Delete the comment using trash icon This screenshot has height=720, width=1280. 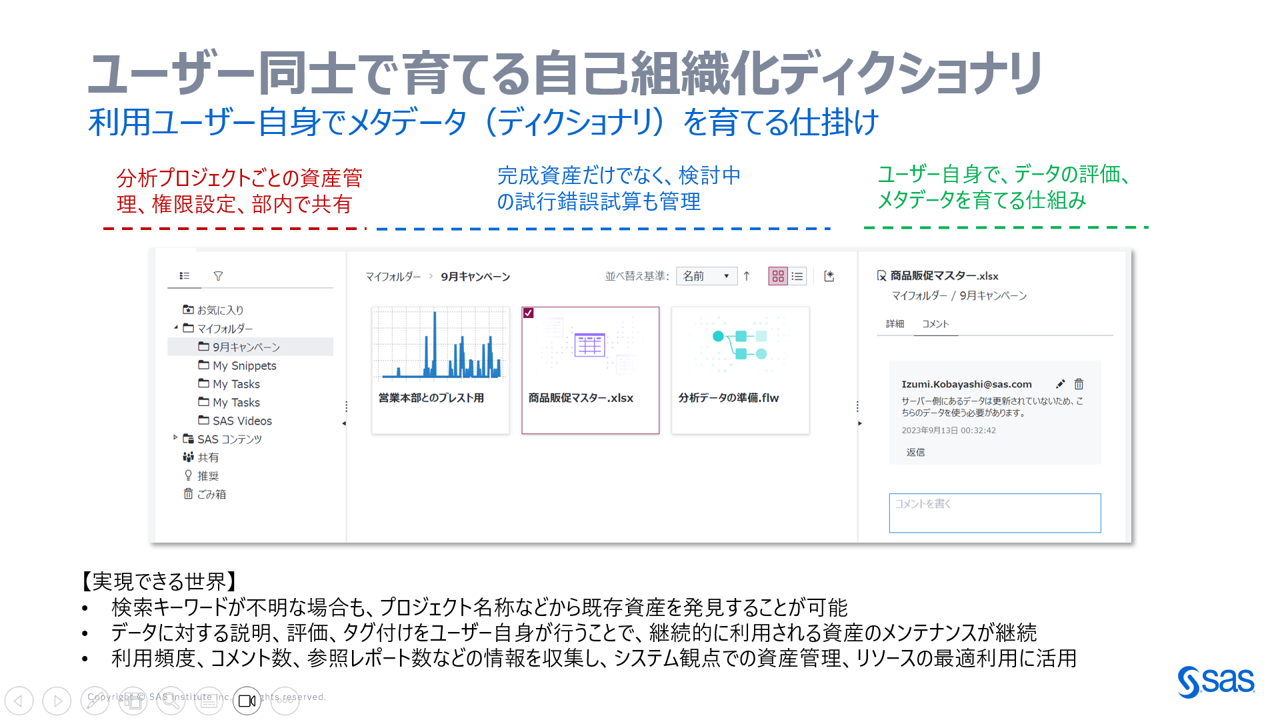point(1079,384)
